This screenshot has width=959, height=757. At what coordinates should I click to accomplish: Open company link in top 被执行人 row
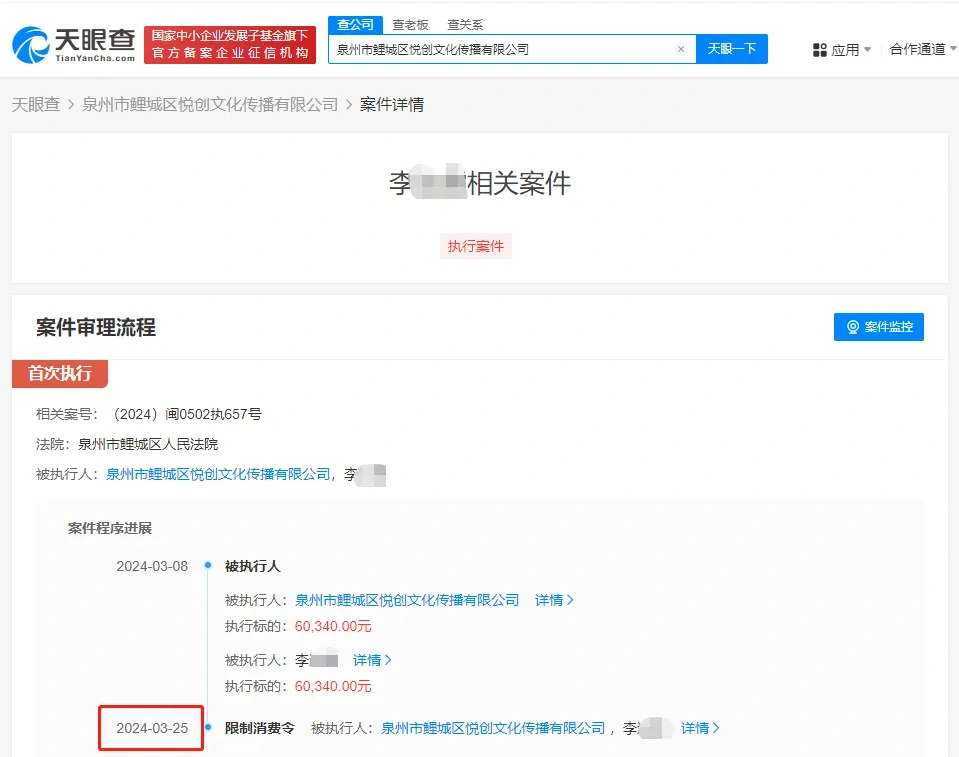(x=218, y=474)
